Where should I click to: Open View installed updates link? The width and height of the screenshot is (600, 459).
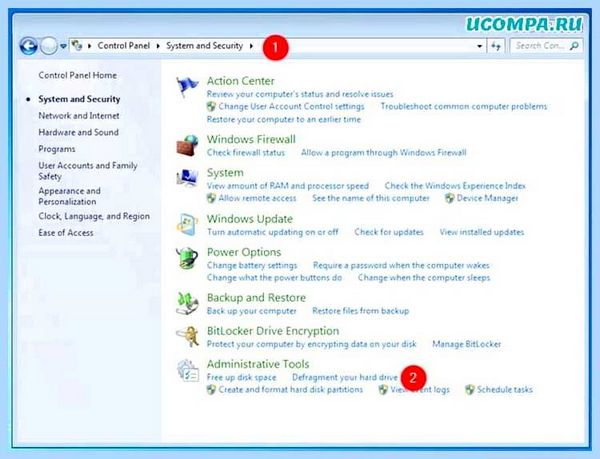[x=482, y=232]
